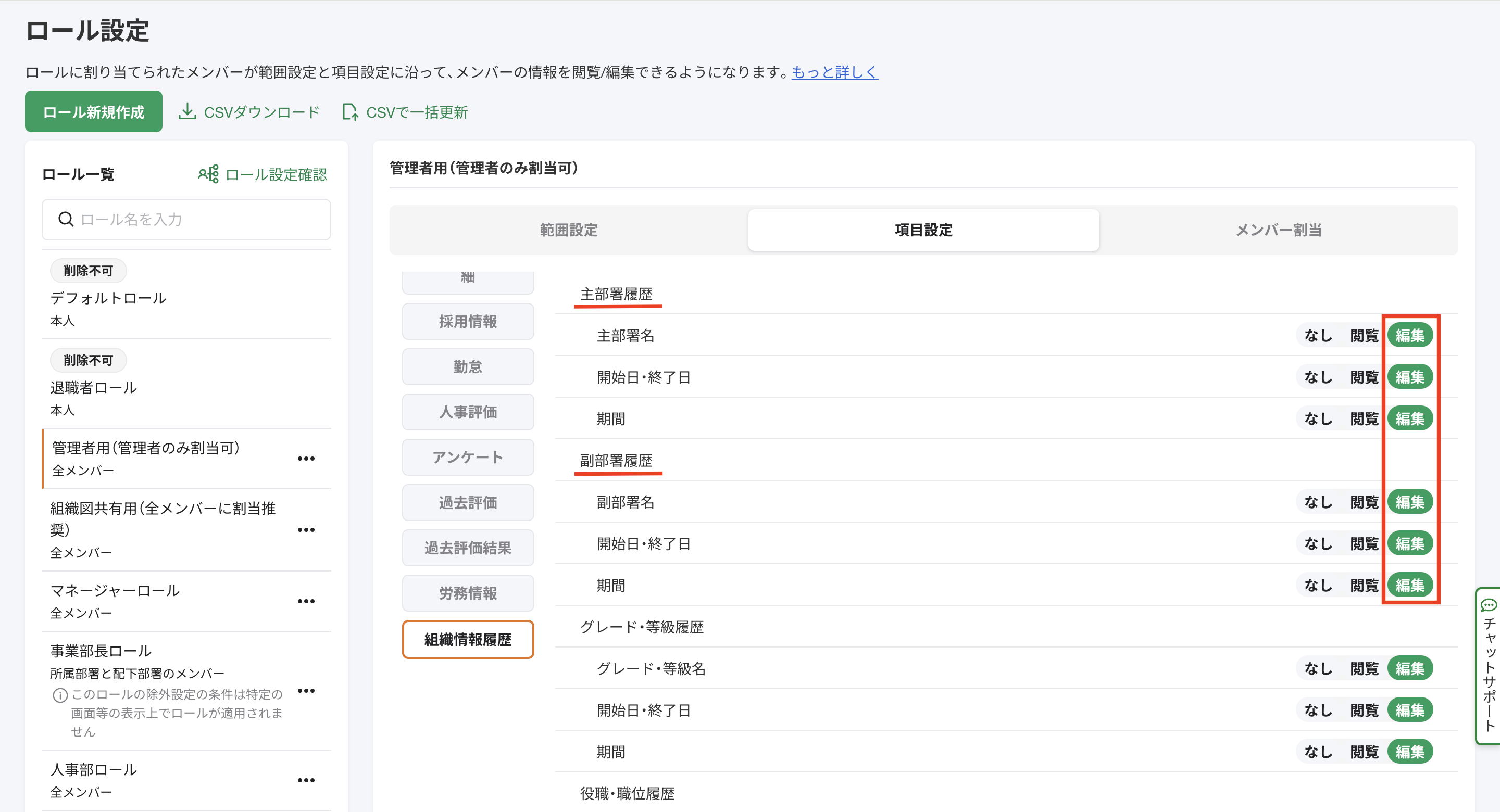Open the menu dots for マネージャーロール
Image resolution: width=1500 pixels, height=812 pixels.
(x=306, y=601)
